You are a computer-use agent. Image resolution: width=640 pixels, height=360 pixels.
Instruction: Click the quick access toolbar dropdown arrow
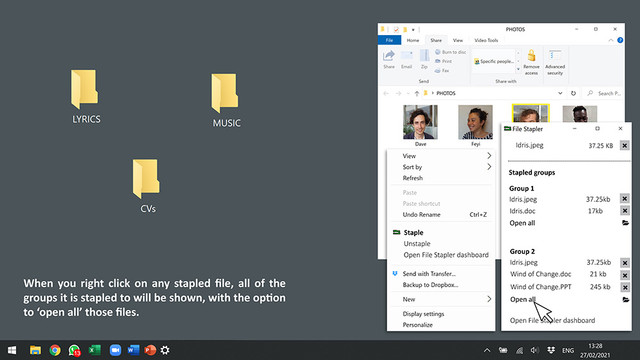[x=413, y=29]
